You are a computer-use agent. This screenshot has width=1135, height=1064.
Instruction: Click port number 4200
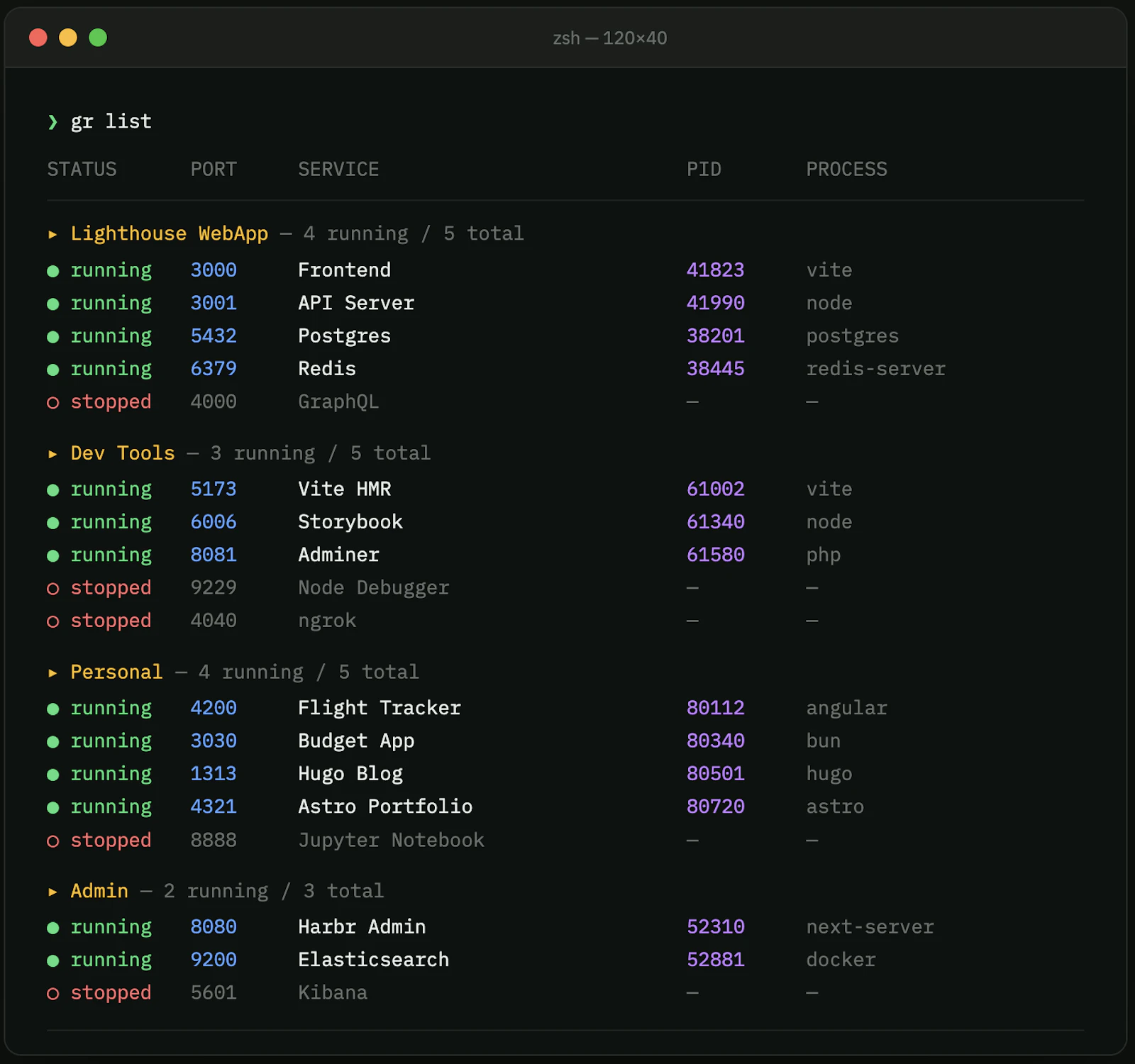[214, 708]
